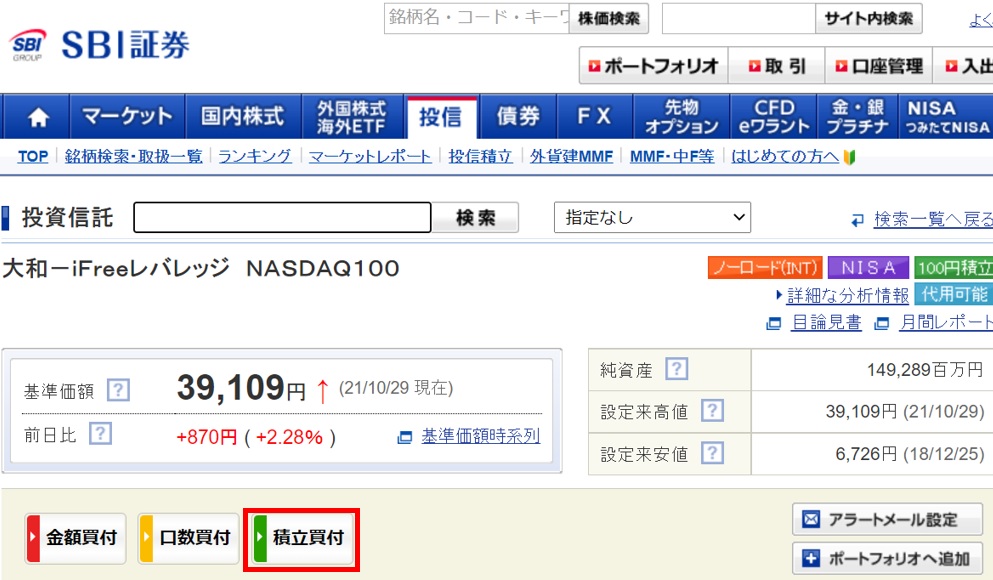The width and height of the screenshot is (993, 580).
Task: Click the 100円積立 green badge
Action: pos(954,268)
